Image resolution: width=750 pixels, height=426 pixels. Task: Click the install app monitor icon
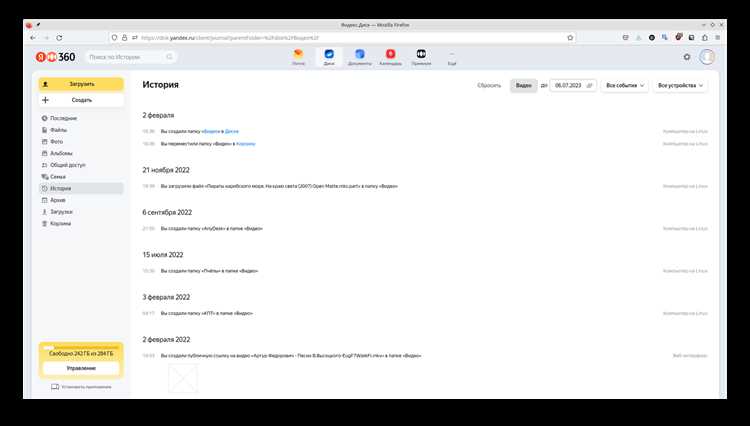click(x=55, y=387)
